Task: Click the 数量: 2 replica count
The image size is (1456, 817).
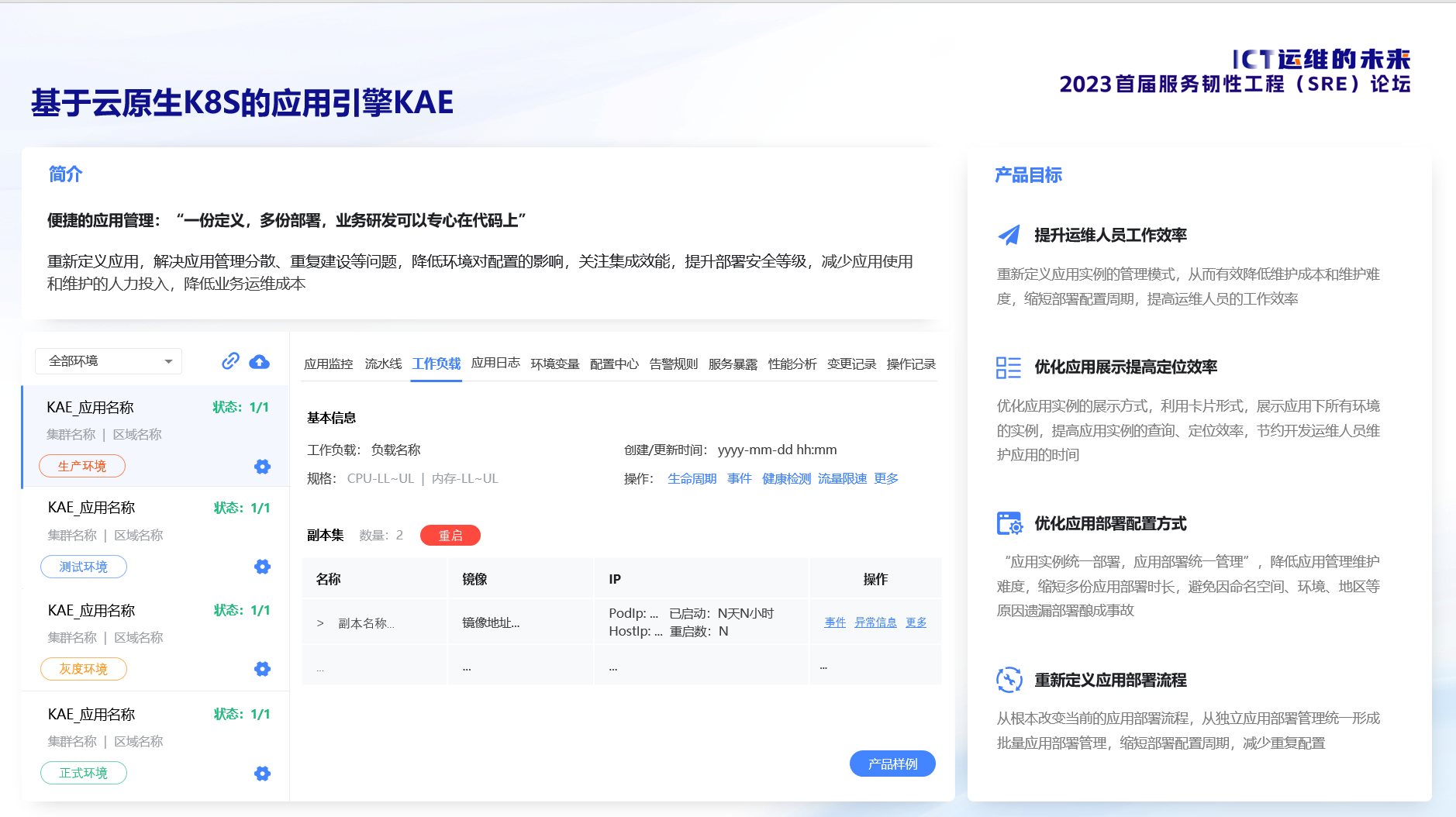Action: 381,535
